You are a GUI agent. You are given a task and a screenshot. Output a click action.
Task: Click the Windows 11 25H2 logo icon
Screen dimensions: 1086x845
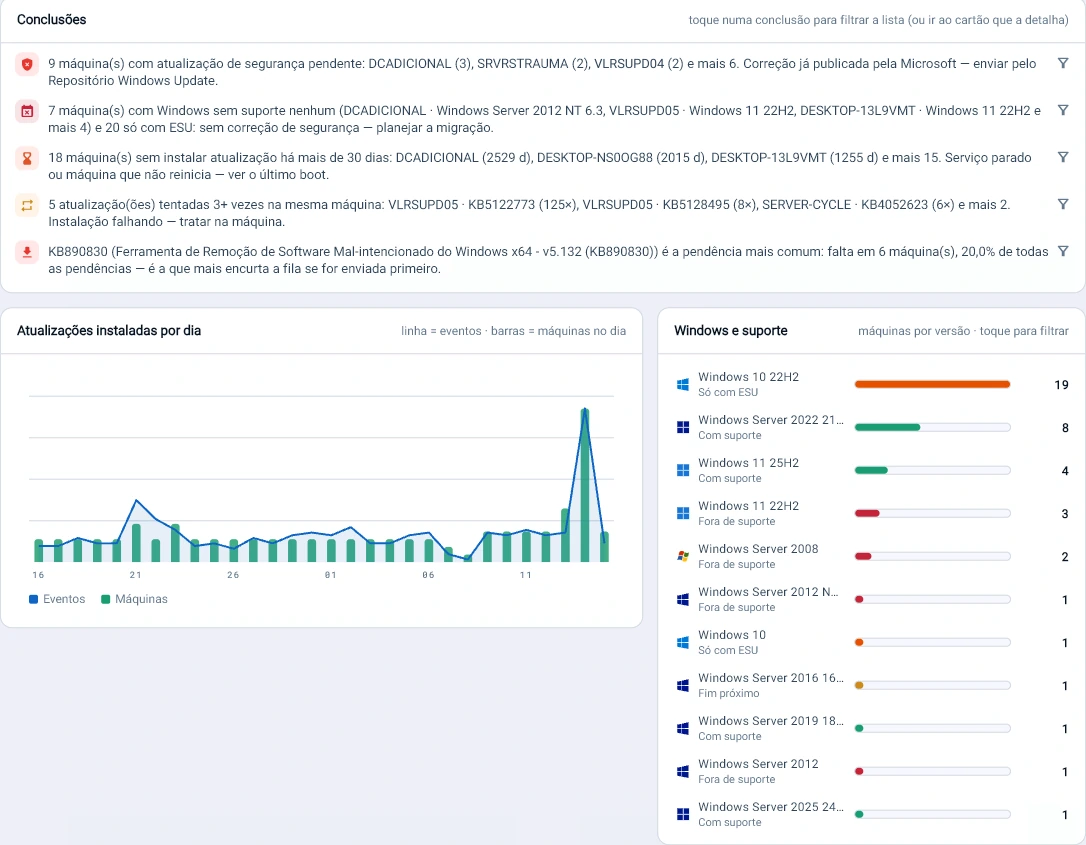(x=683, y=470)
